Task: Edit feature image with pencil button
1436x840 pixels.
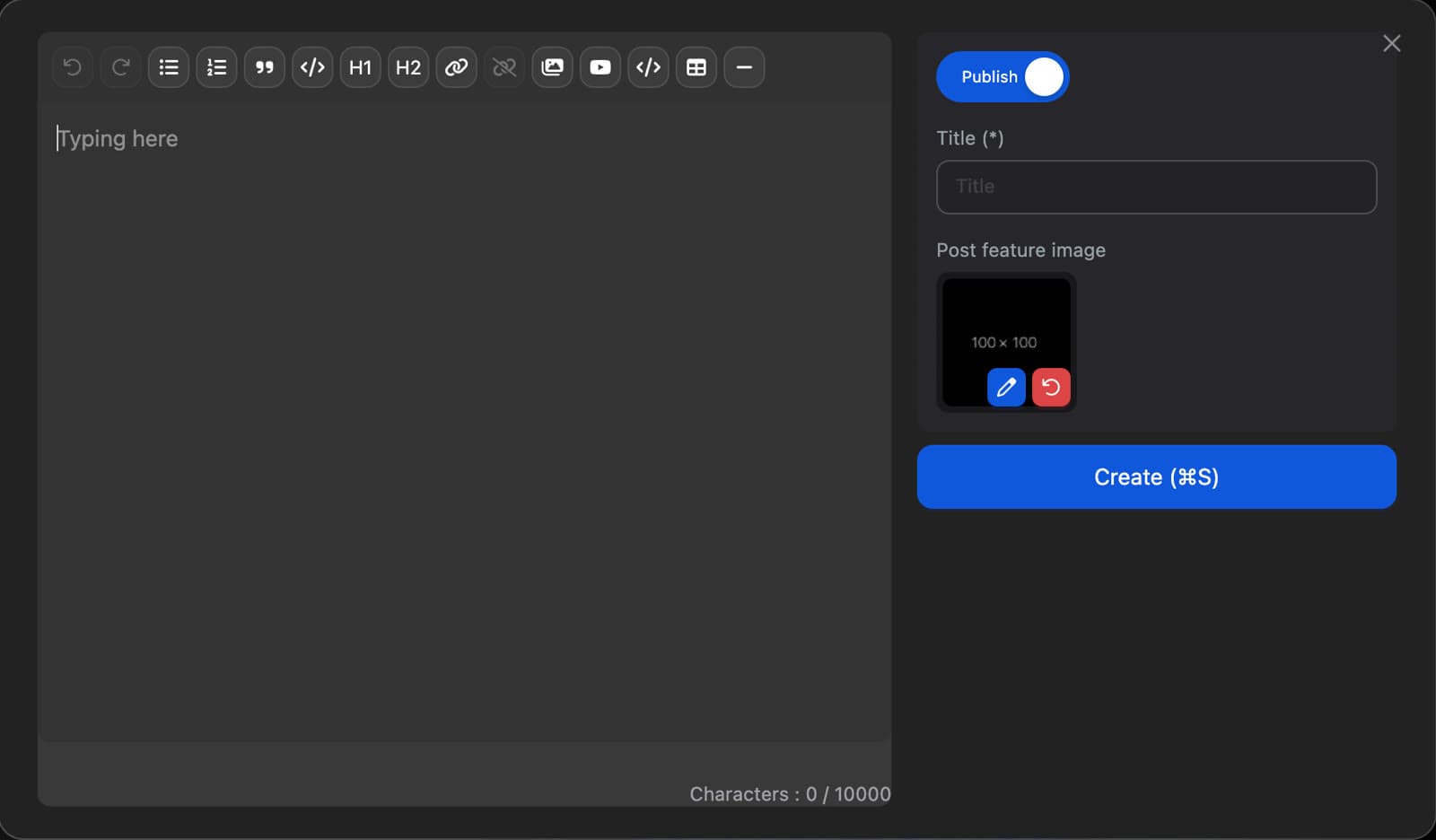Action: 1006,388
